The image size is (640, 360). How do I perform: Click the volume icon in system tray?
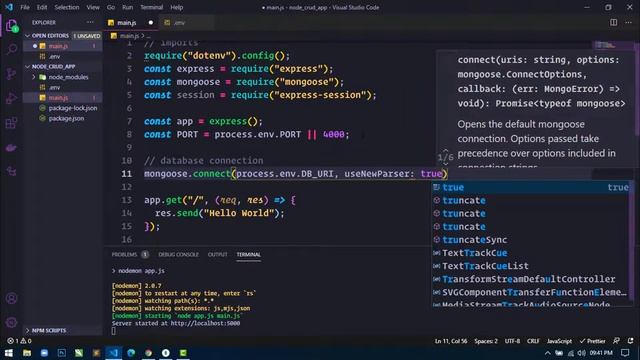(x=582, y=353)
